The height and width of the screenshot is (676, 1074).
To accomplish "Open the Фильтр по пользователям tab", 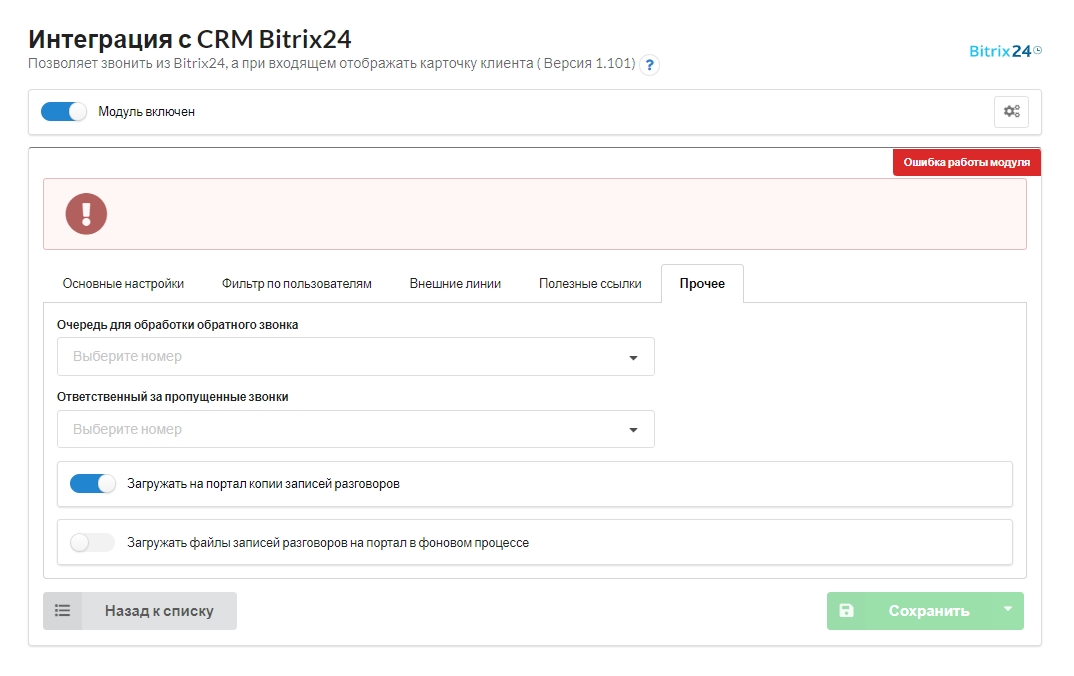I will [296, 284].
